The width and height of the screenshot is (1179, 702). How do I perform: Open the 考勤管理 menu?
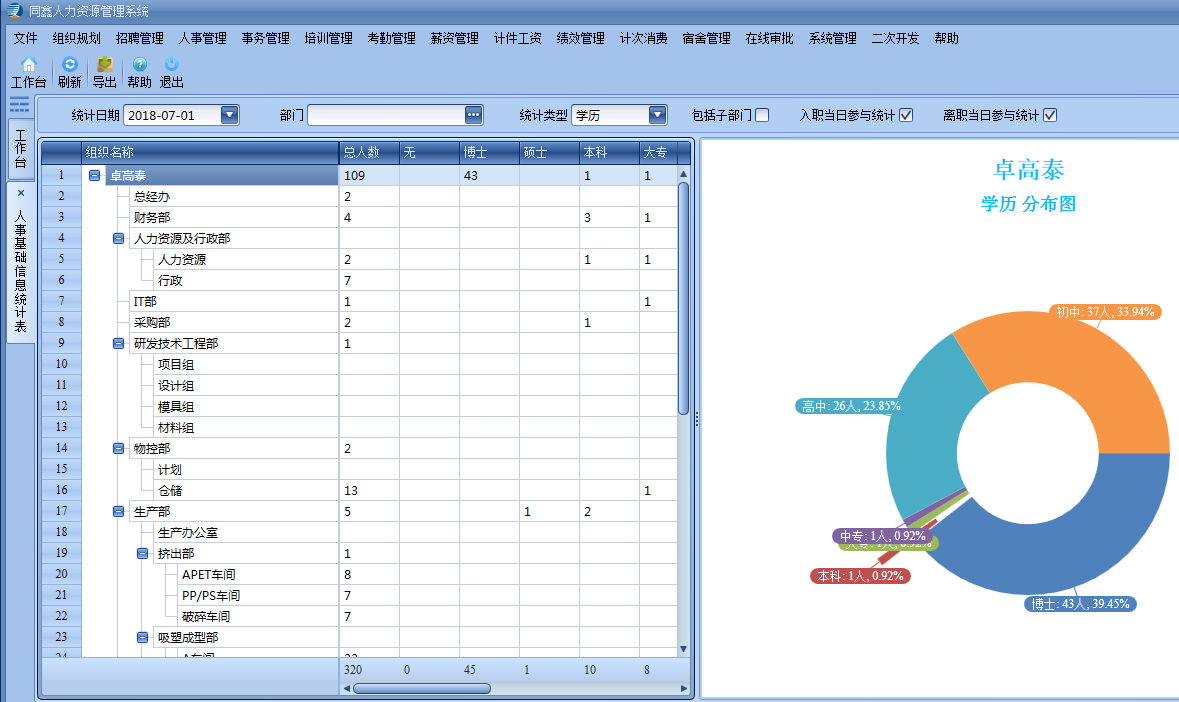click(x=391, y=38)
